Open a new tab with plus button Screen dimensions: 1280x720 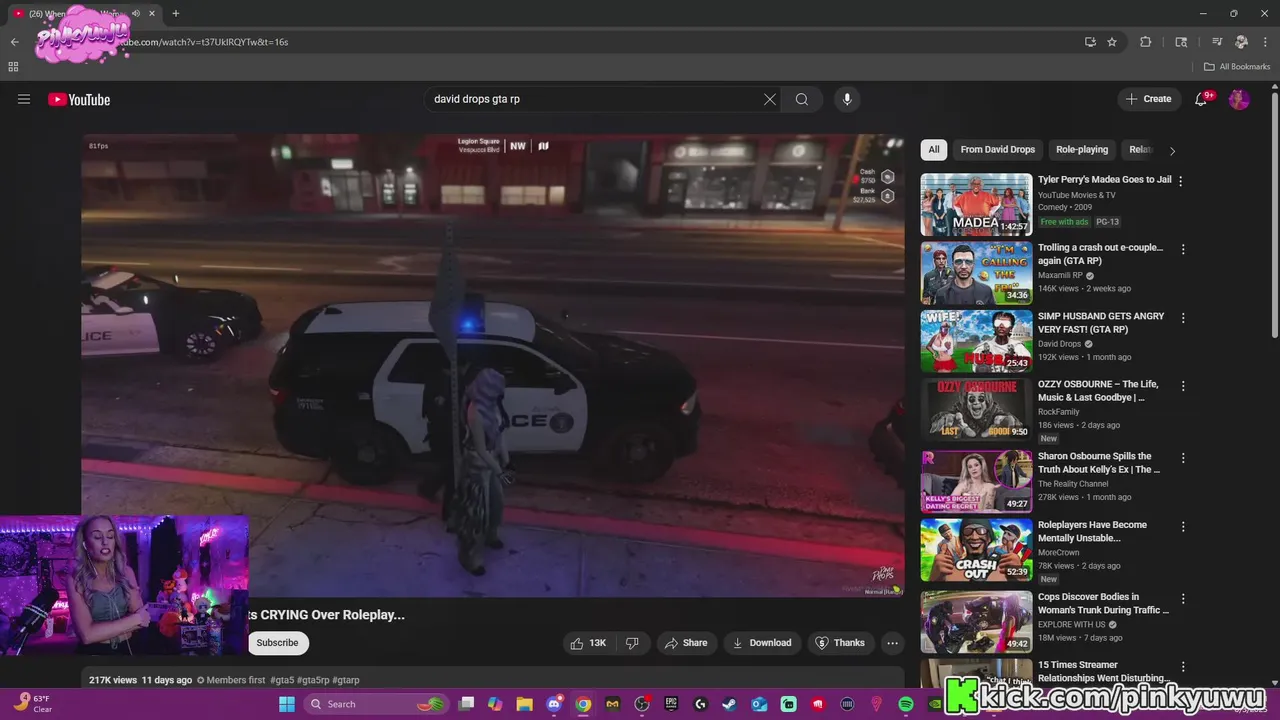176,13
